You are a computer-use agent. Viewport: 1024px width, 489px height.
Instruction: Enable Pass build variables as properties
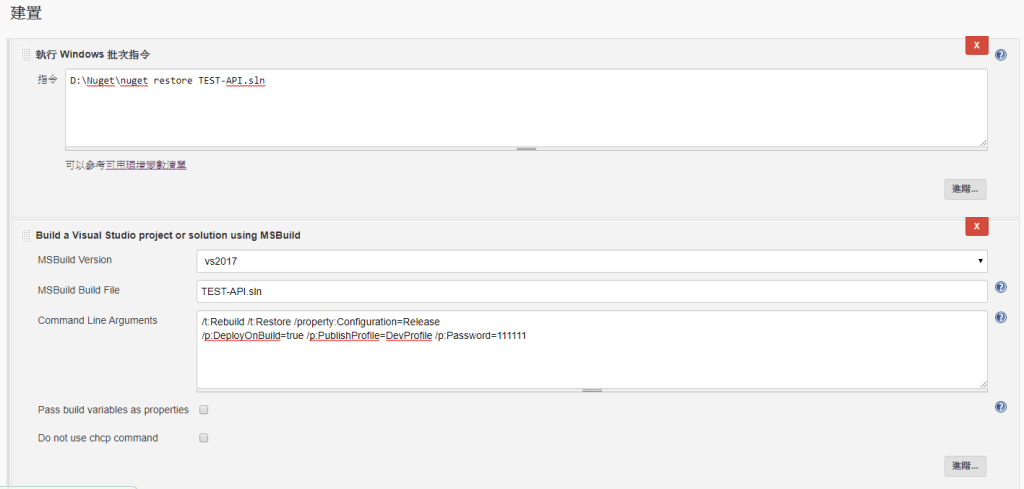[204, 410]
